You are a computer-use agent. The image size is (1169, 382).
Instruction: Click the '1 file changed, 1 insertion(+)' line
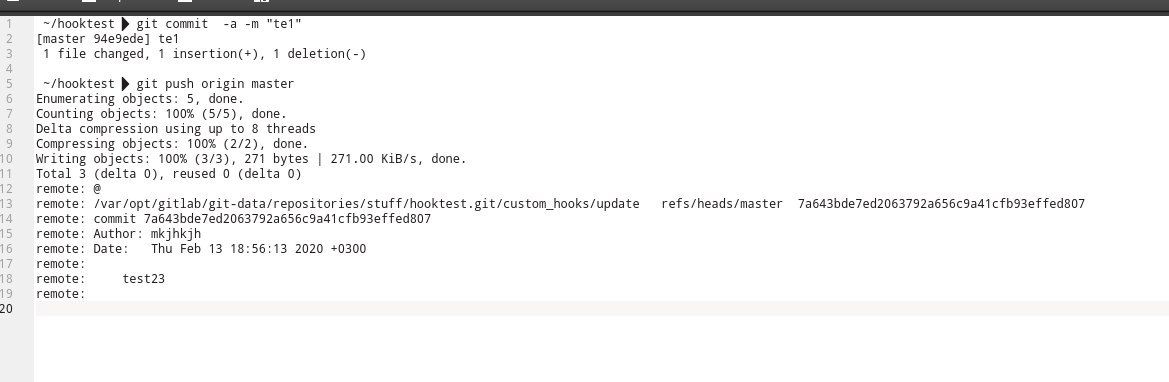tap(204, 54)
